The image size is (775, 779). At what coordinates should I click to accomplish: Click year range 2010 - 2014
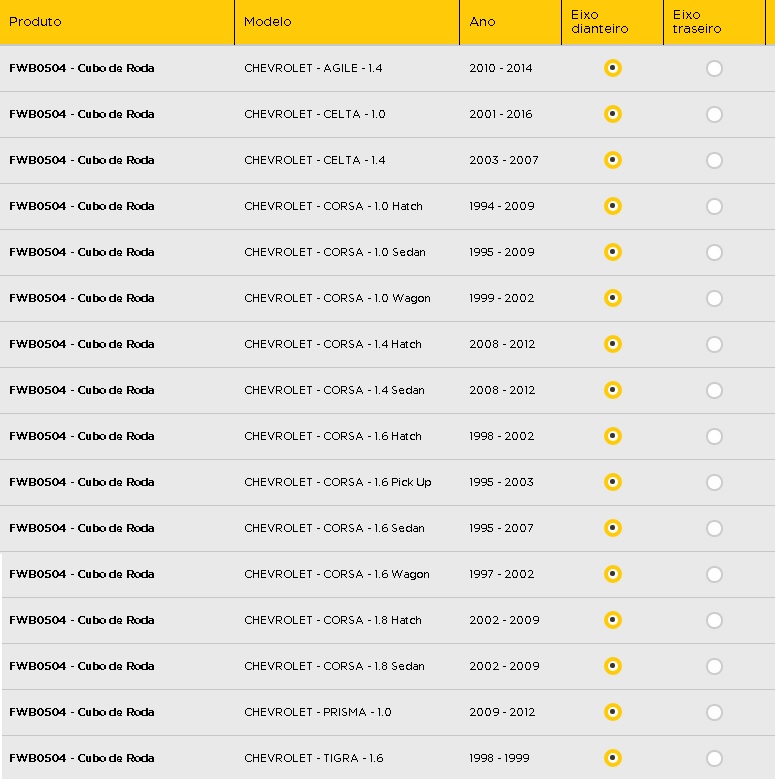coord(501,68)
